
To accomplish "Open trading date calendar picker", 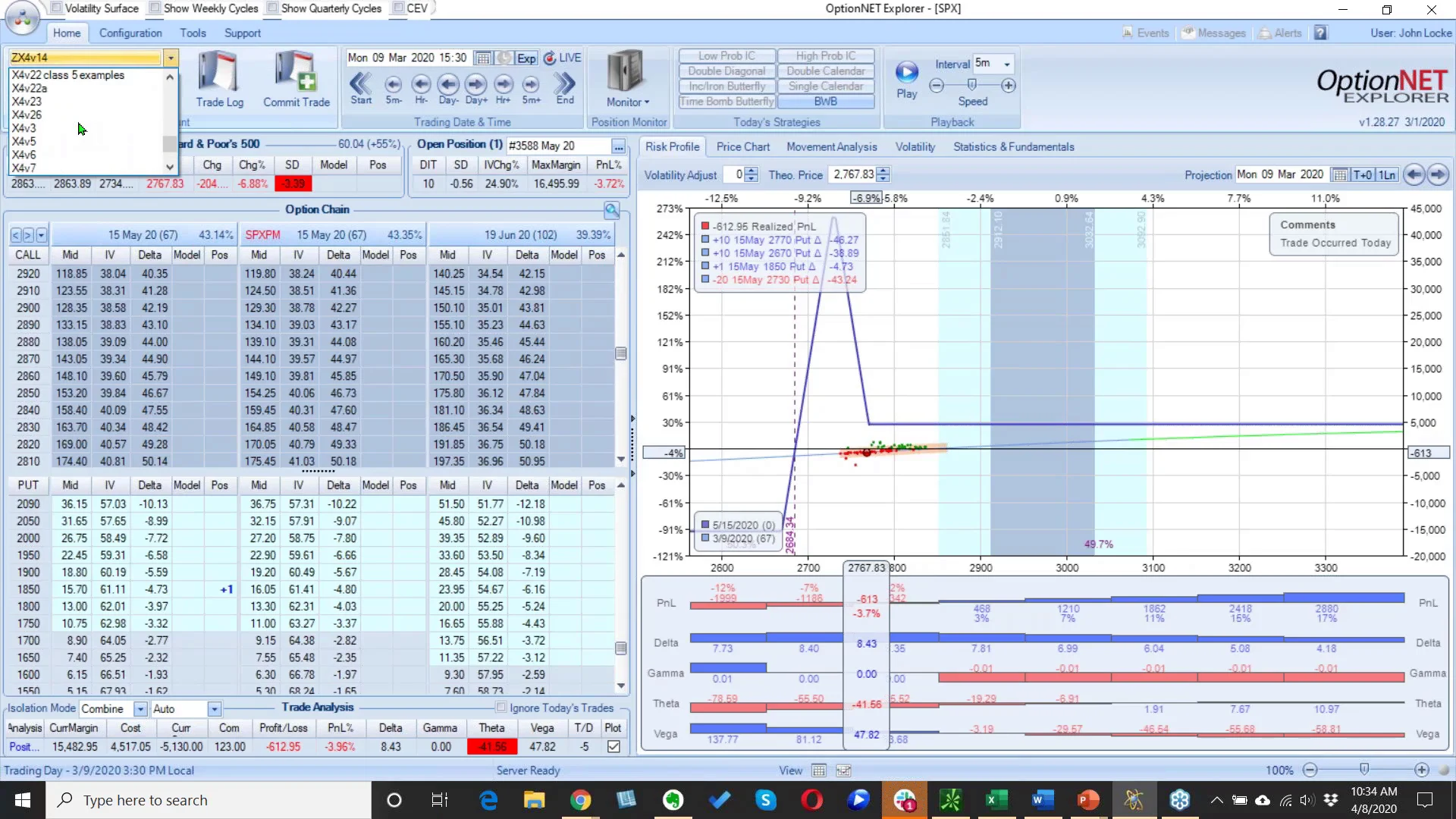I will click(x=482, y=58).
